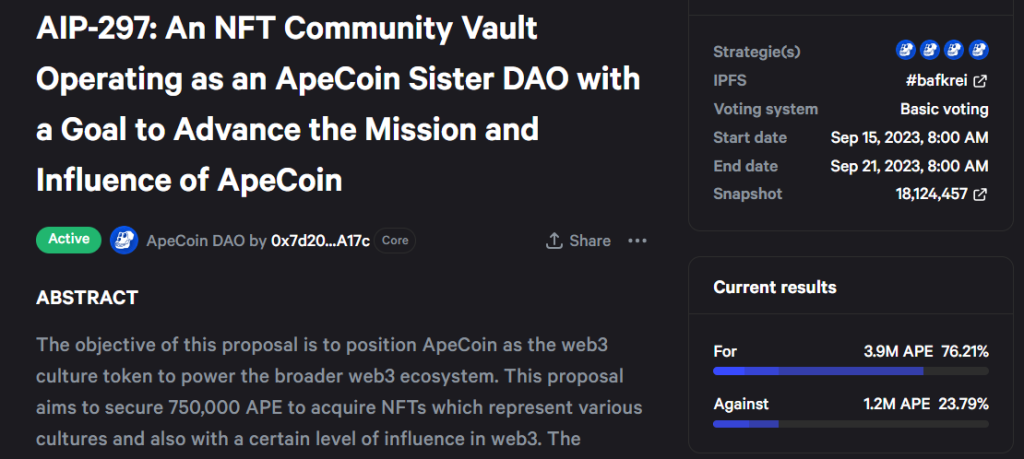The width and height of the screenshot is (1024, 459).
Task: Click the For vote progress bar
Action: (x=851, y=371)
